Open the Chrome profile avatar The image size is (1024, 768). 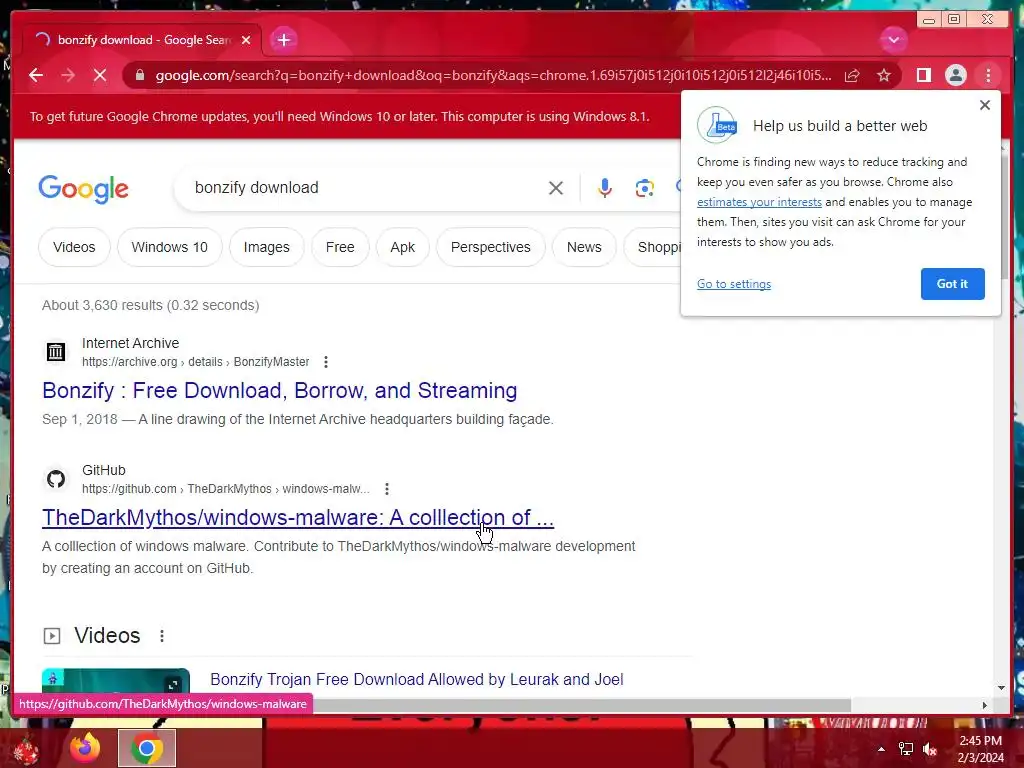click(955, 75)
